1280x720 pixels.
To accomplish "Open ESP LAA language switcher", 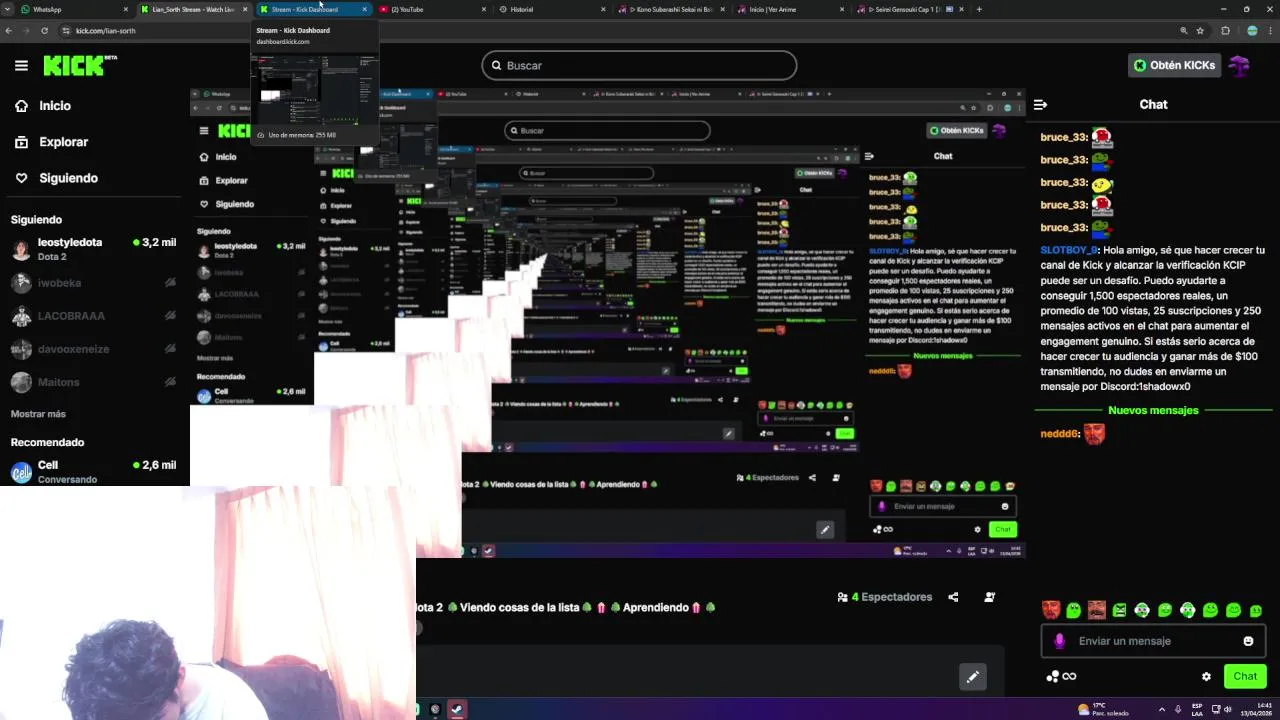I will [1196, 709].
